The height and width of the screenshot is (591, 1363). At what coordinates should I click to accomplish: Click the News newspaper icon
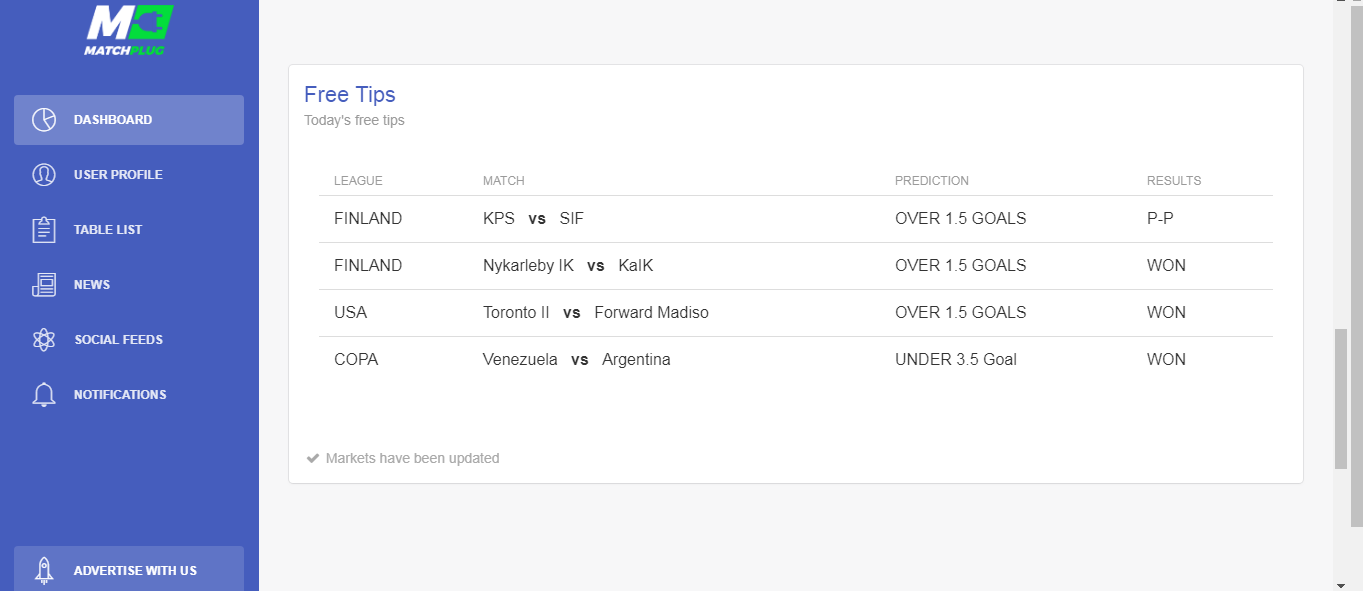[44, 285]
